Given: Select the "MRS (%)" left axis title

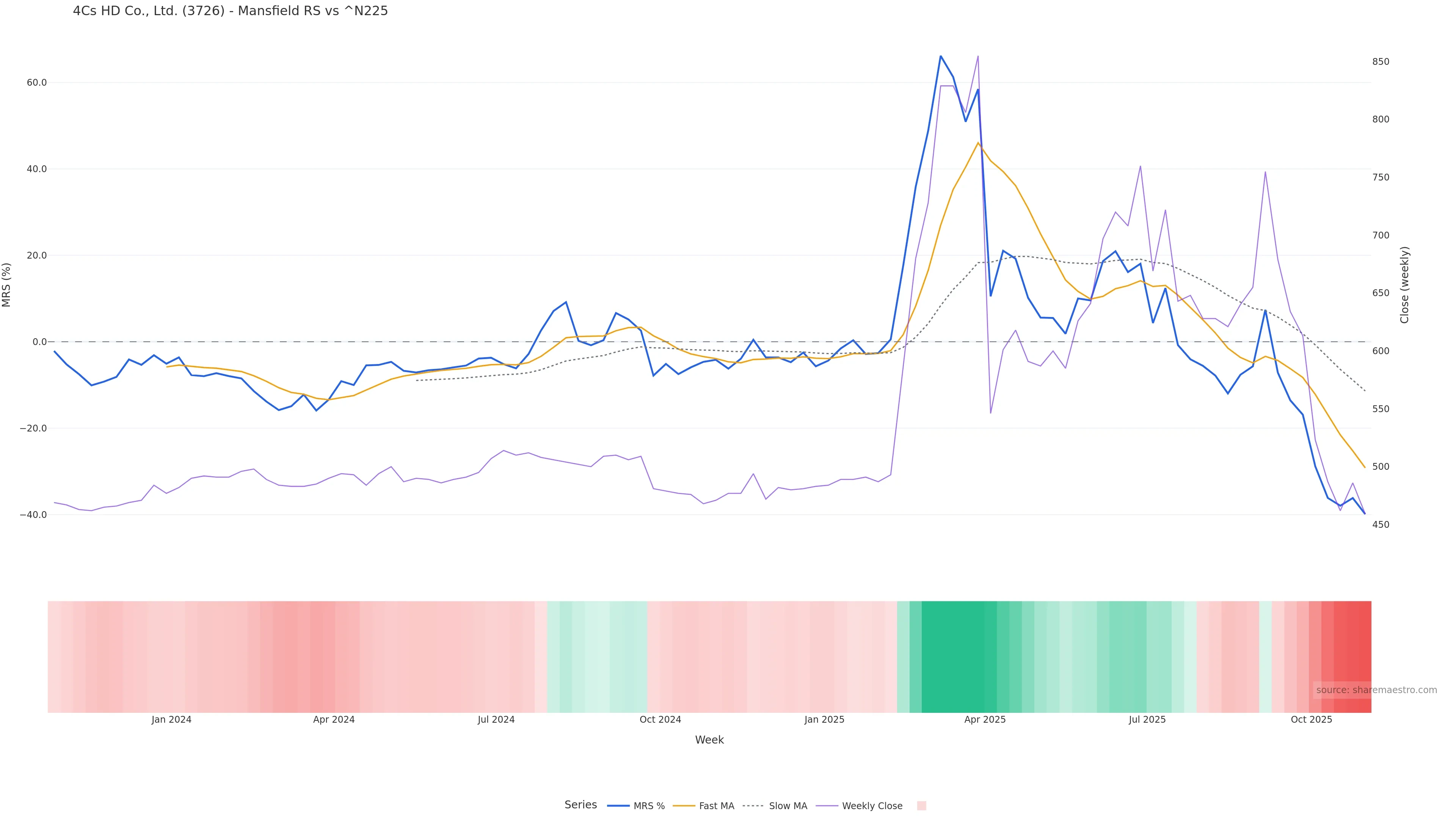Looking at the screenshot, I should (7, 285).
